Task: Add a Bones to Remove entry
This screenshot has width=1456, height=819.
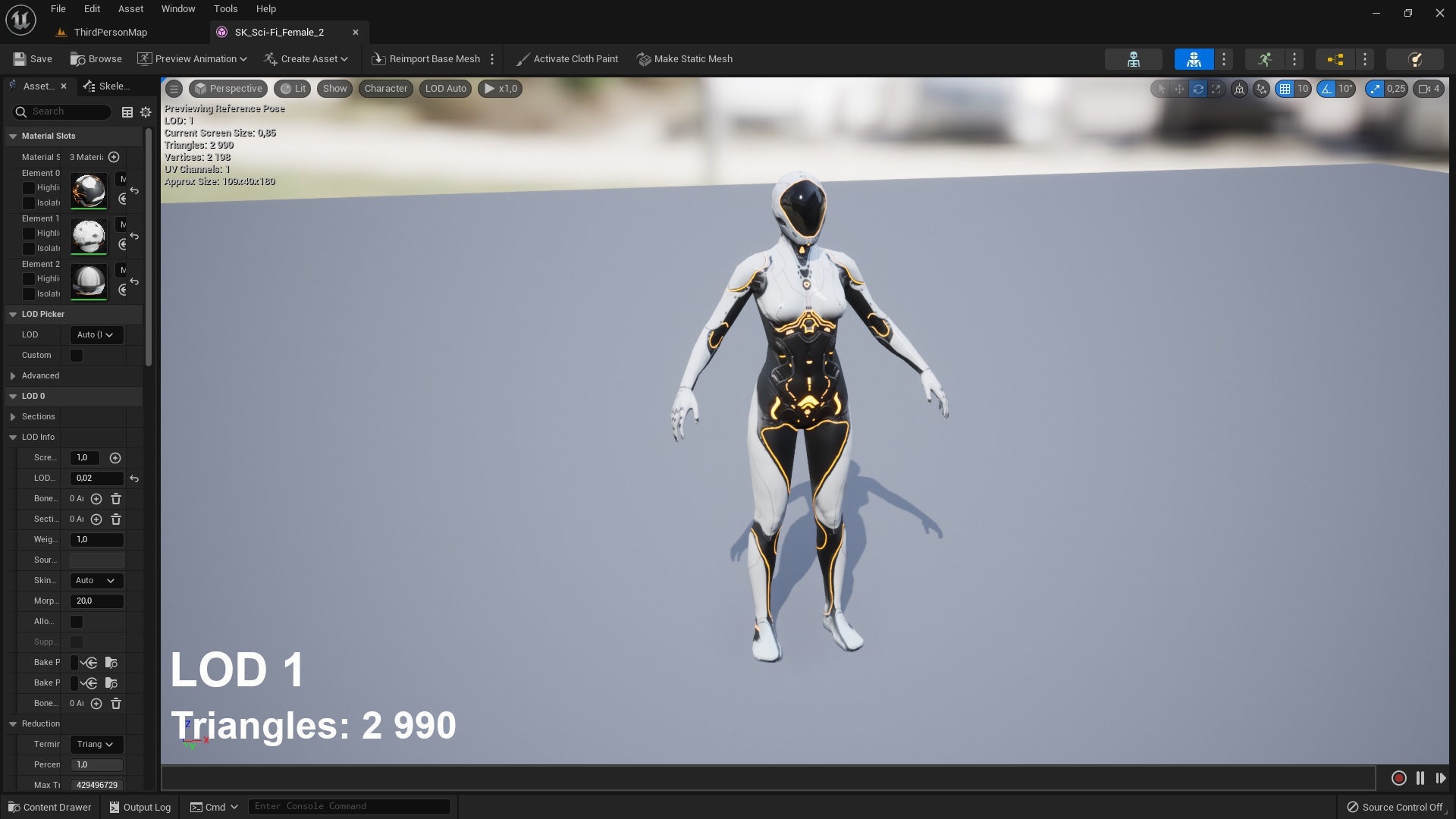Action: 96,499
